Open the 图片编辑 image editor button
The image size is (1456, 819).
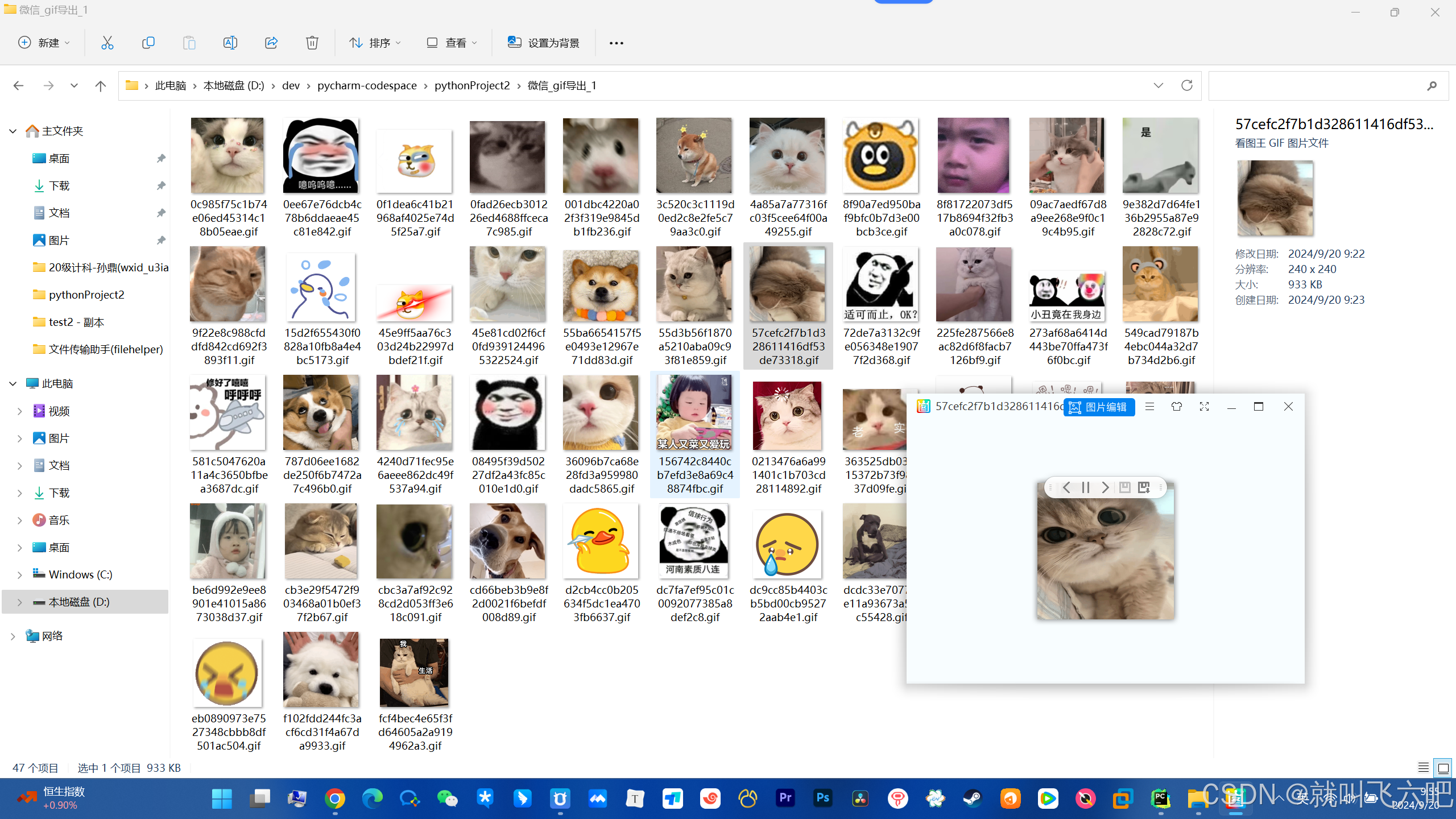coord(1099,407)
